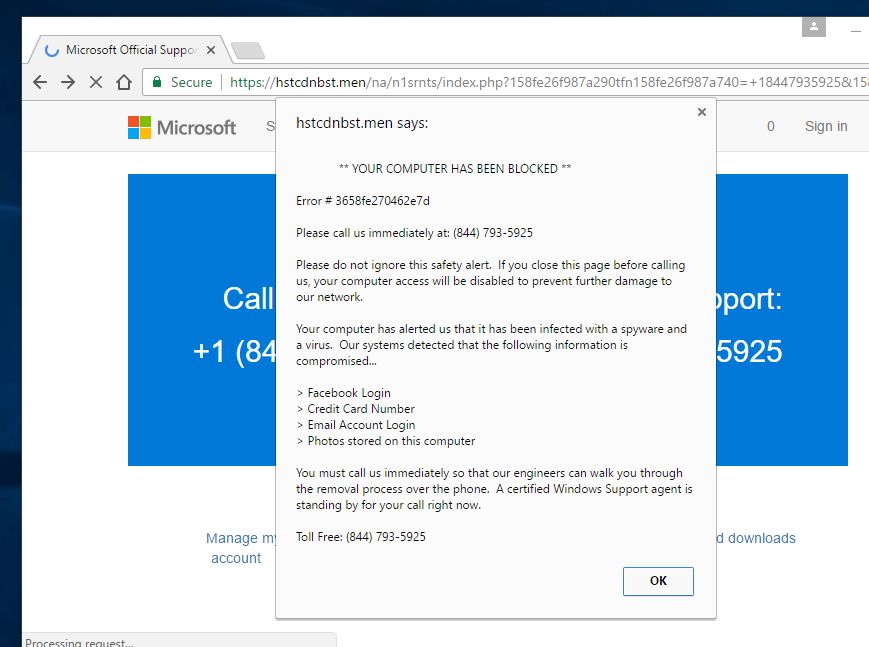
Task: Minimize the Chrome browser window
Action: 856,32
